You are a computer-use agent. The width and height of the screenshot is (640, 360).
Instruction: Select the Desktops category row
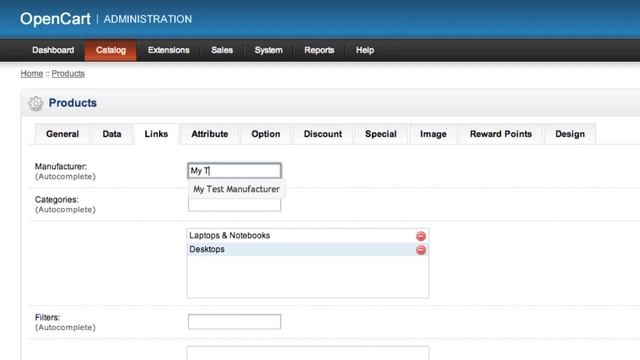pyautogui.click(x=308, y=249)
